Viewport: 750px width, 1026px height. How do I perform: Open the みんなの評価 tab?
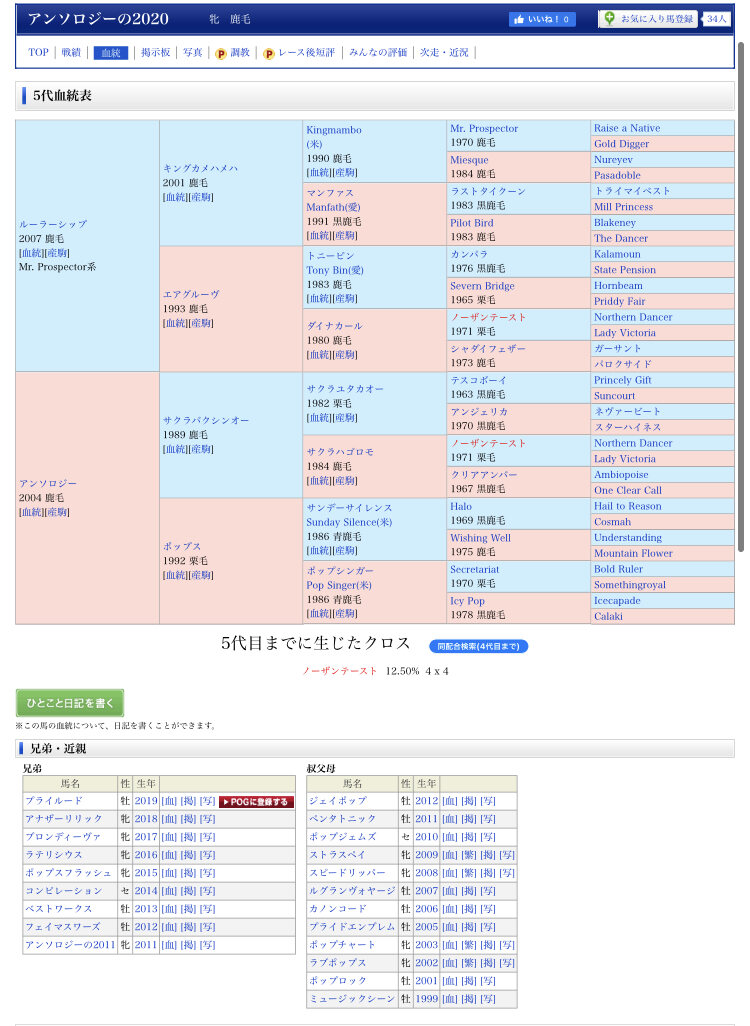coord(378,52)
